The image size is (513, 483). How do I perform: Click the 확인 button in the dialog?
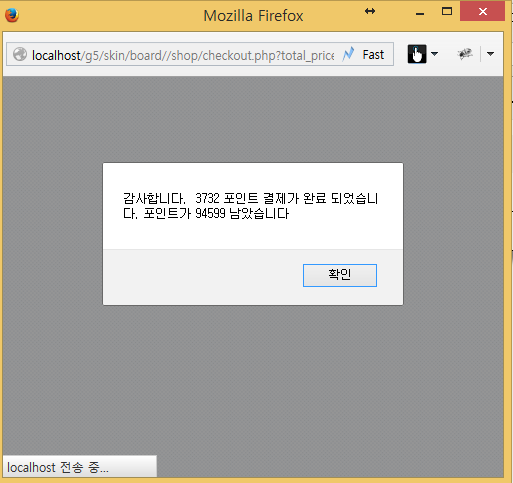(340, 275)
